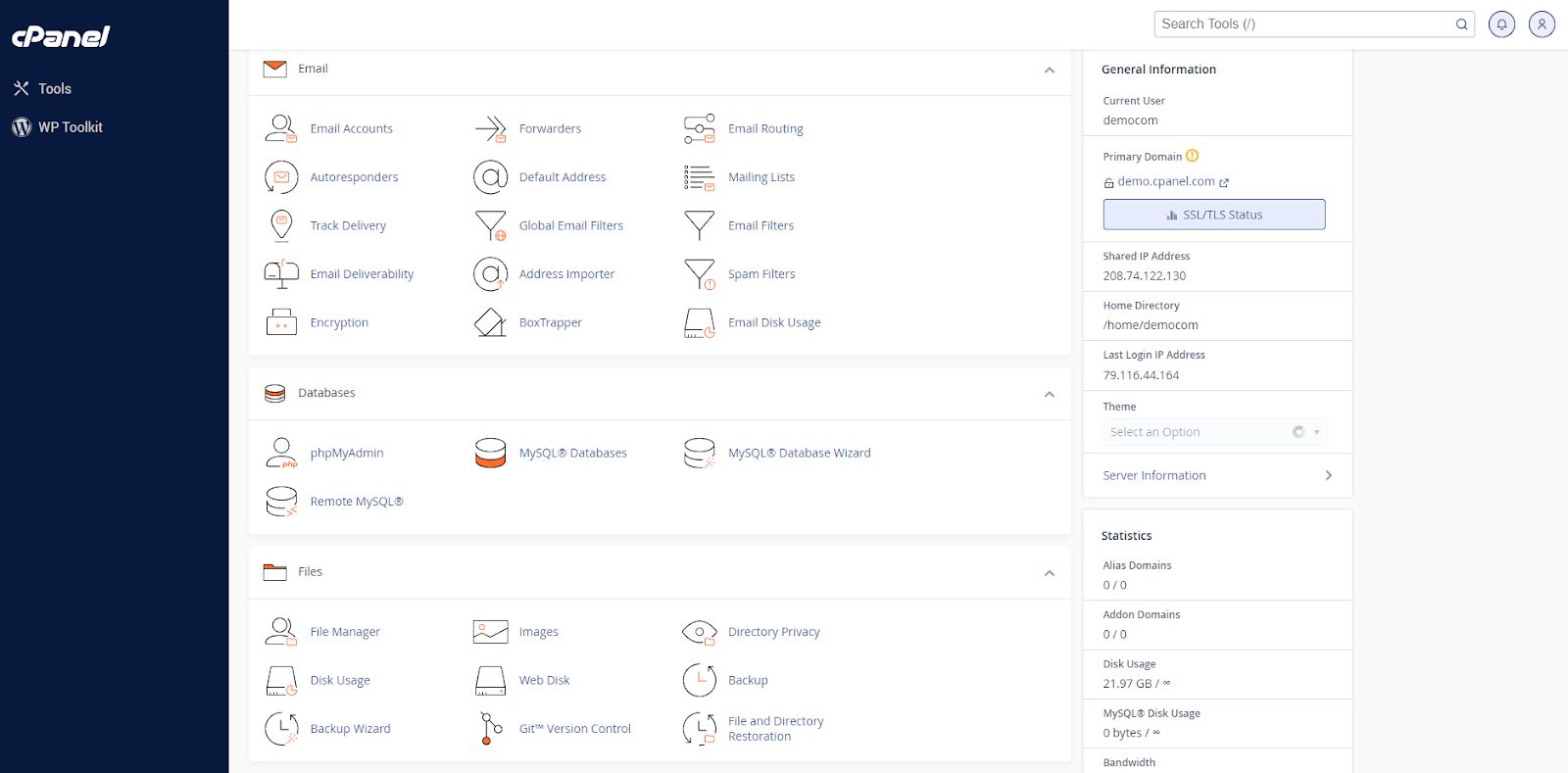1568x773 pixels.
Task: Open the BoxTrapper text link
Action: [x=551, y=322]
